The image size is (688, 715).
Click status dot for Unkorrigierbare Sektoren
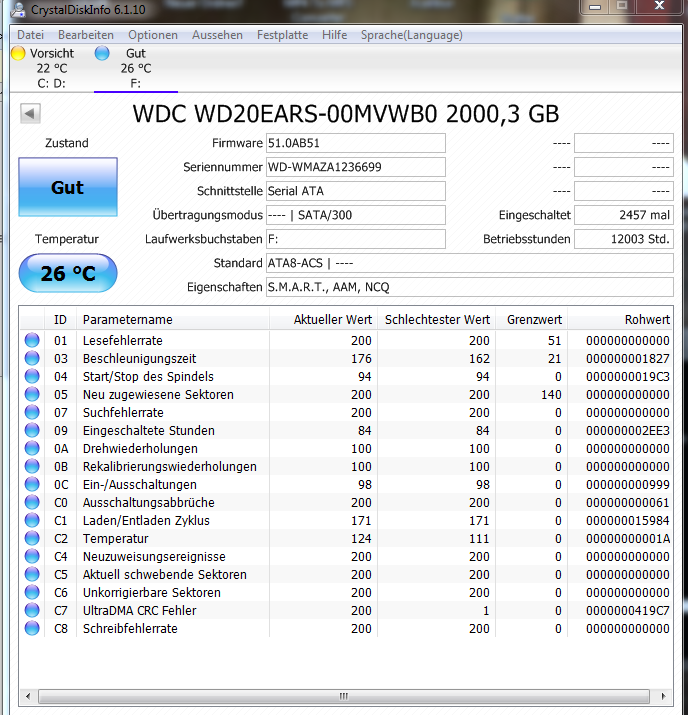tap(32, 592)
